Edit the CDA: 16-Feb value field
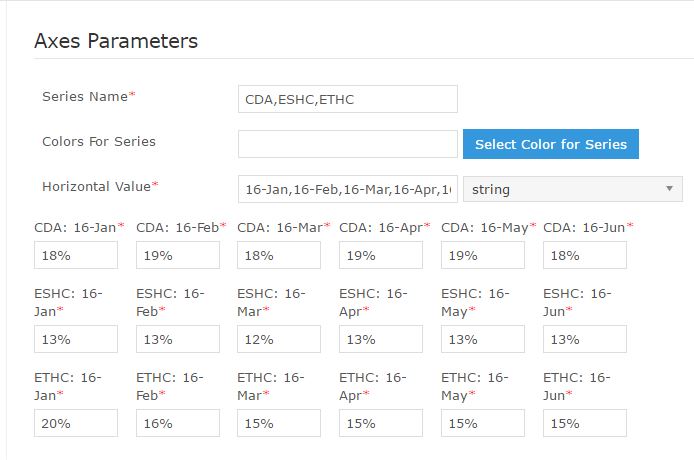The image size is (694, 460). [177, 255]
